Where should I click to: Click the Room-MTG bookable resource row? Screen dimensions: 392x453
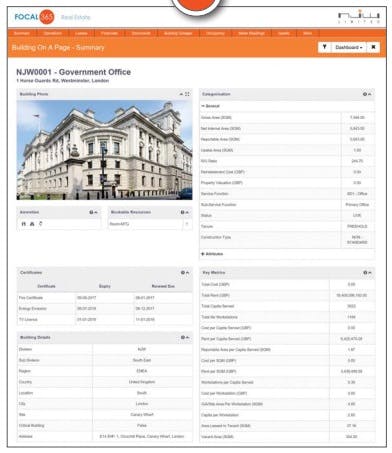coord(149,224)
